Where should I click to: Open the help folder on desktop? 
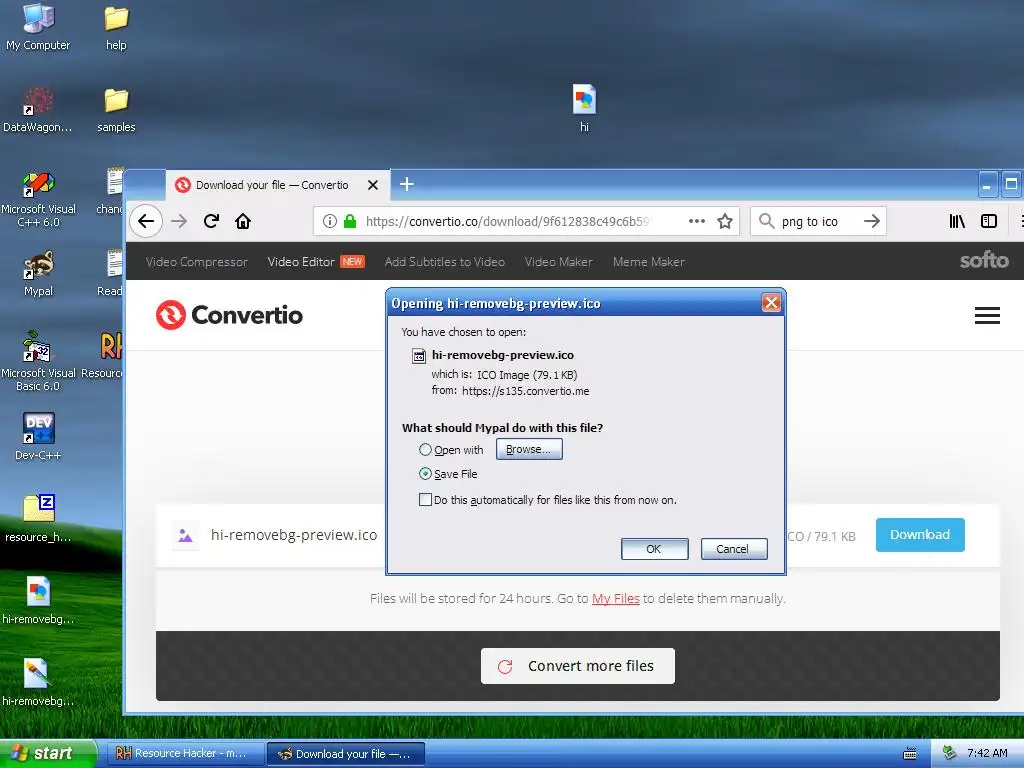[116, 27]
